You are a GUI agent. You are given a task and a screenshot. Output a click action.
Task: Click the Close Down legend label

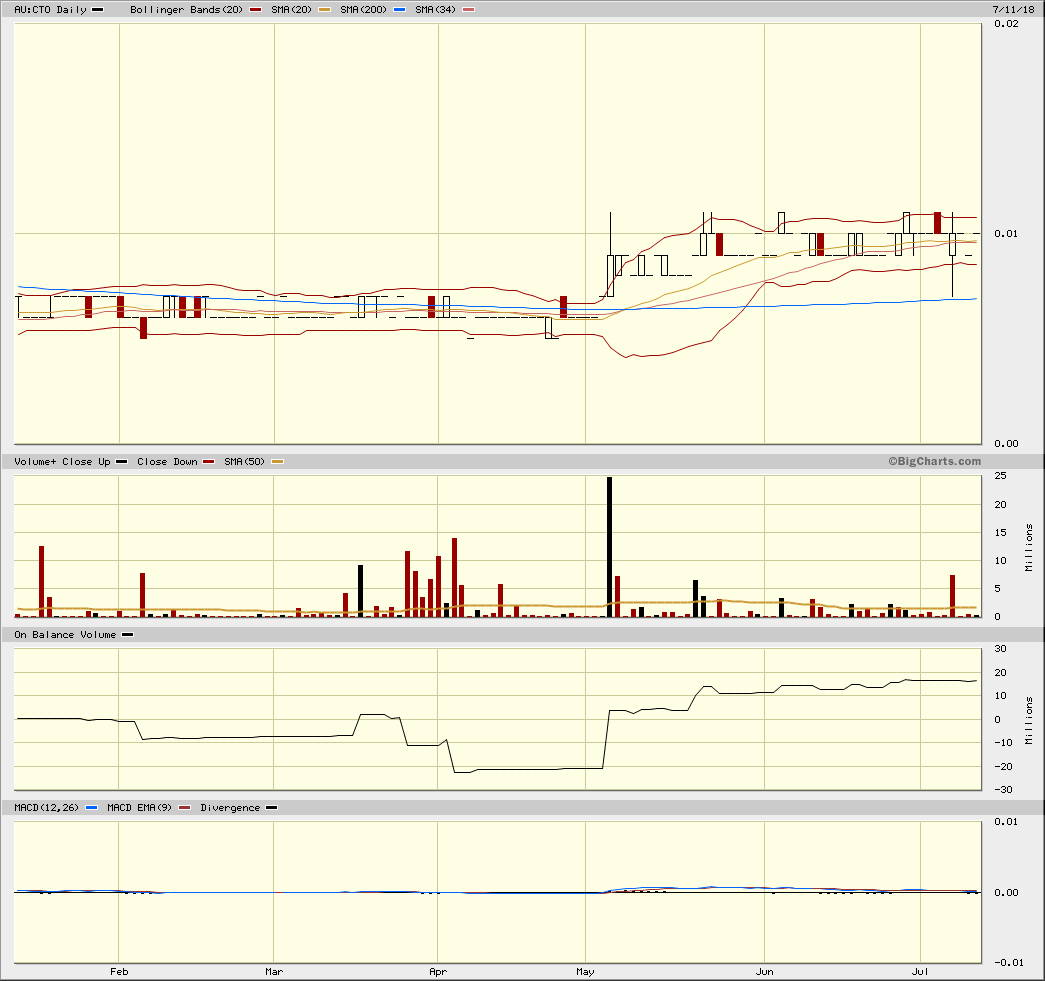click(167, 461)
